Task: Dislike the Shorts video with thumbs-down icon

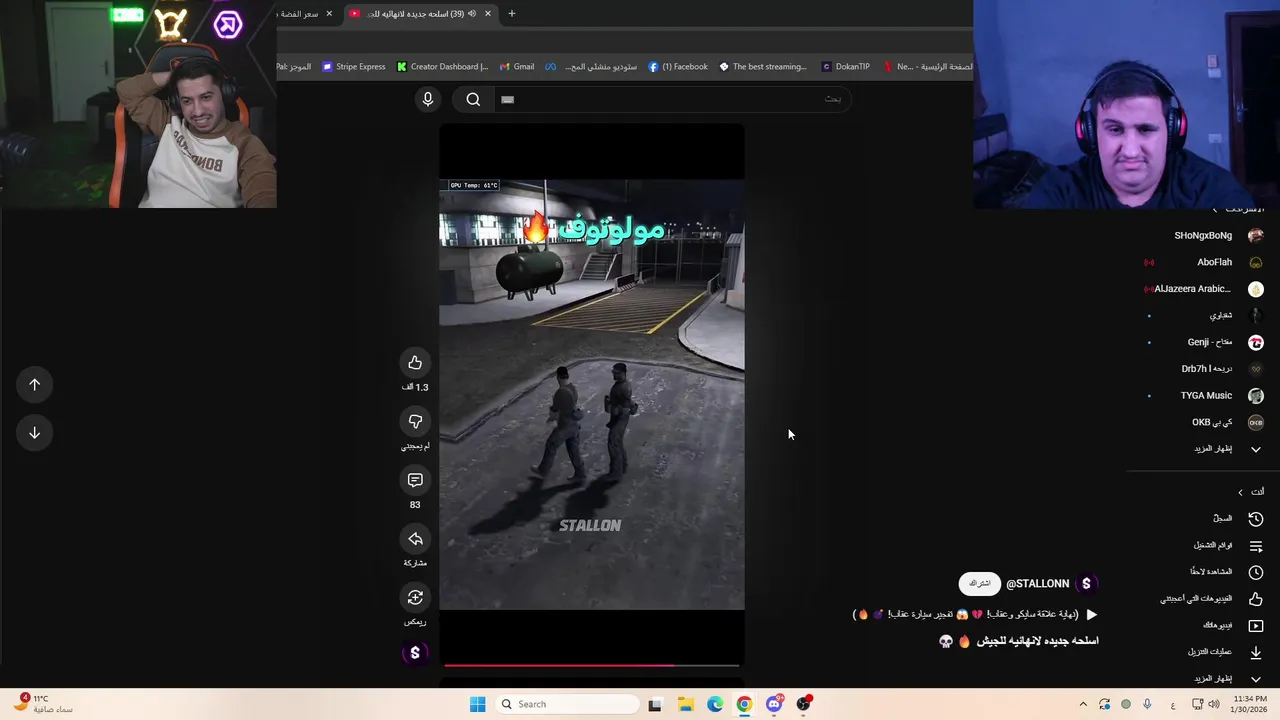Action: click(x=415, y=421)
